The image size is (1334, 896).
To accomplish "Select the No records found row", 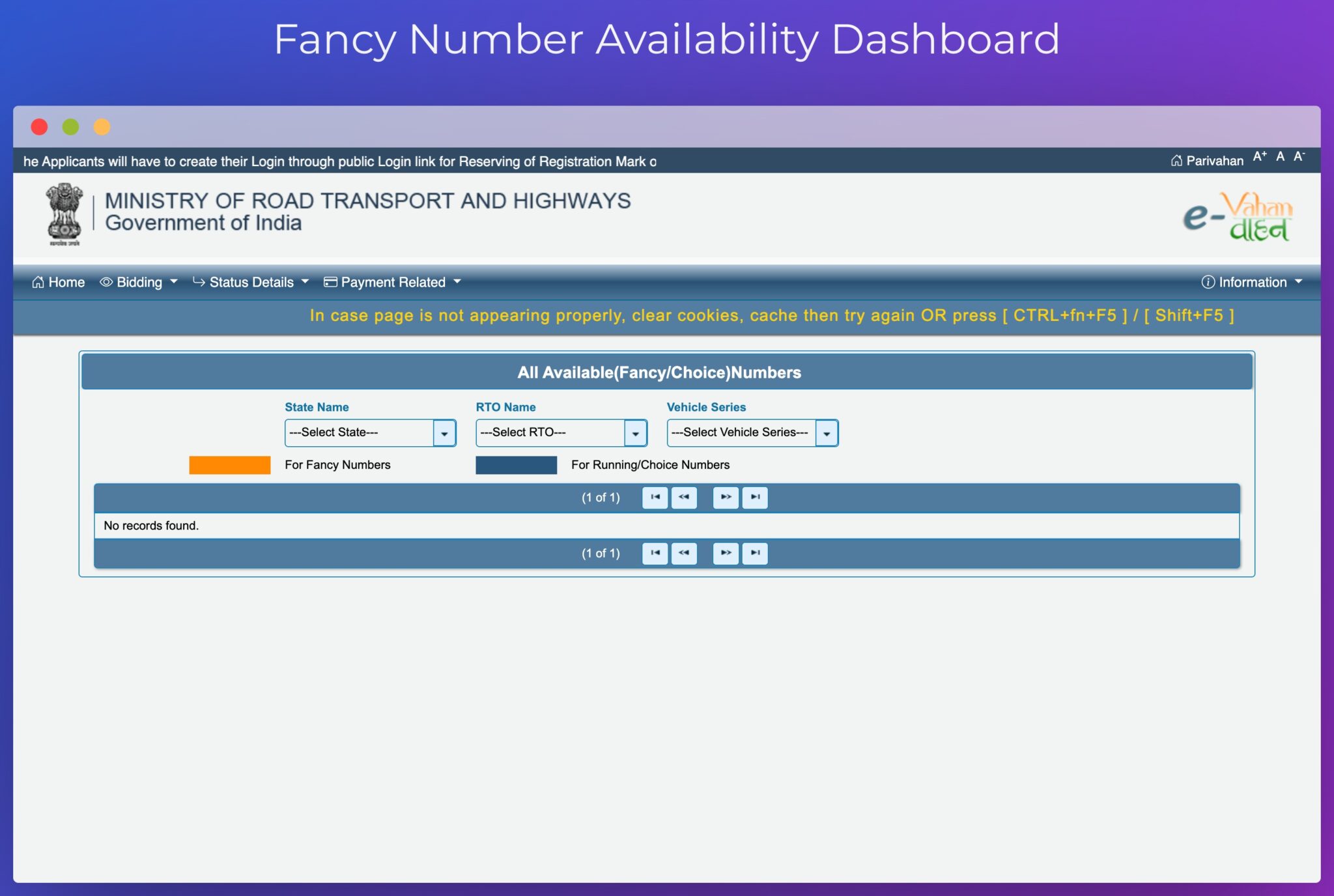I will pyautogui.click(x=151, y=525).
